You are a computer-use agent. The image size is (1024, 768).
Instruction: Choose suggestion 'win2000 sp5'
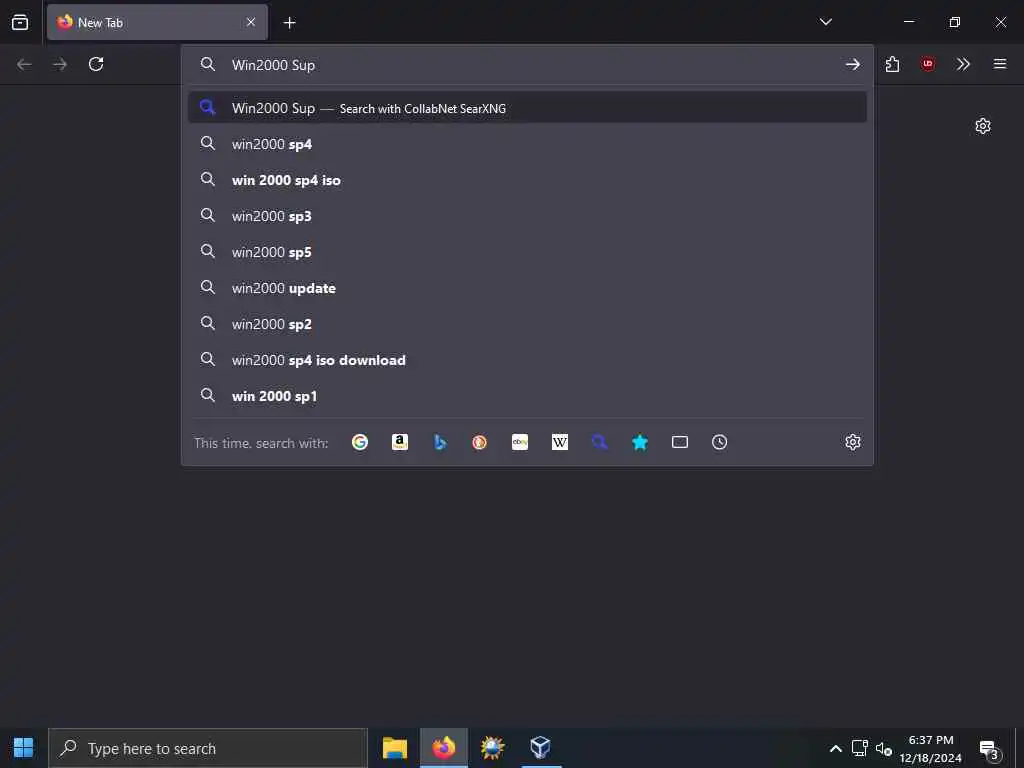[x=527, y=251]
